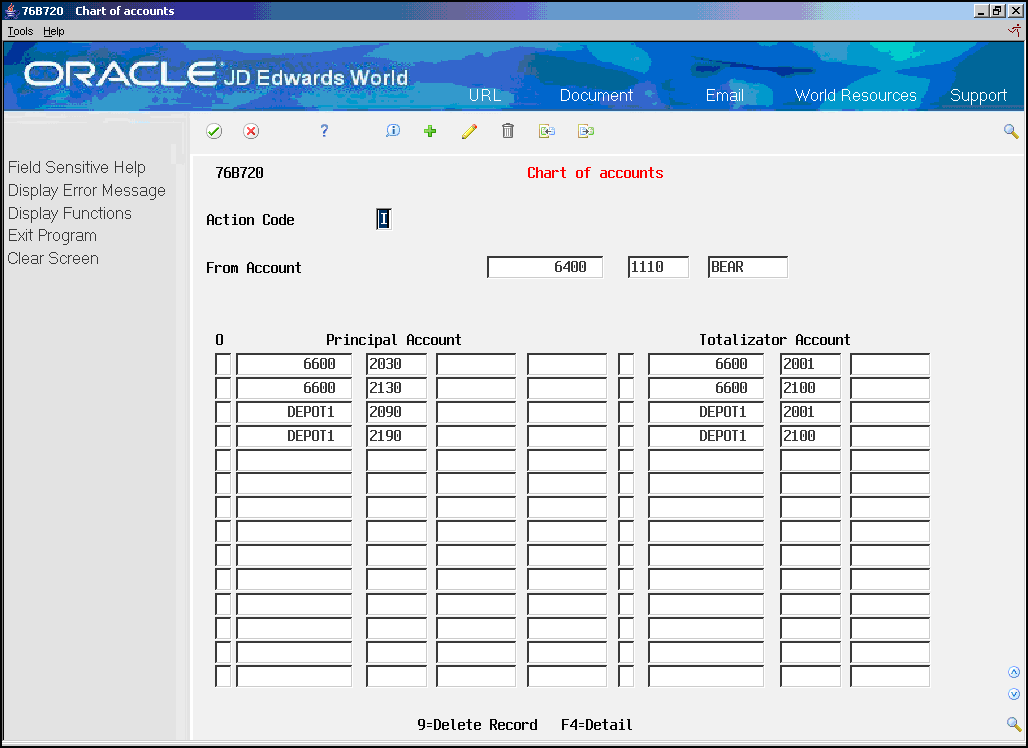Click Totalizator DEPOT1 field in 2190 row
The image size is (1028, 748).
706,436
